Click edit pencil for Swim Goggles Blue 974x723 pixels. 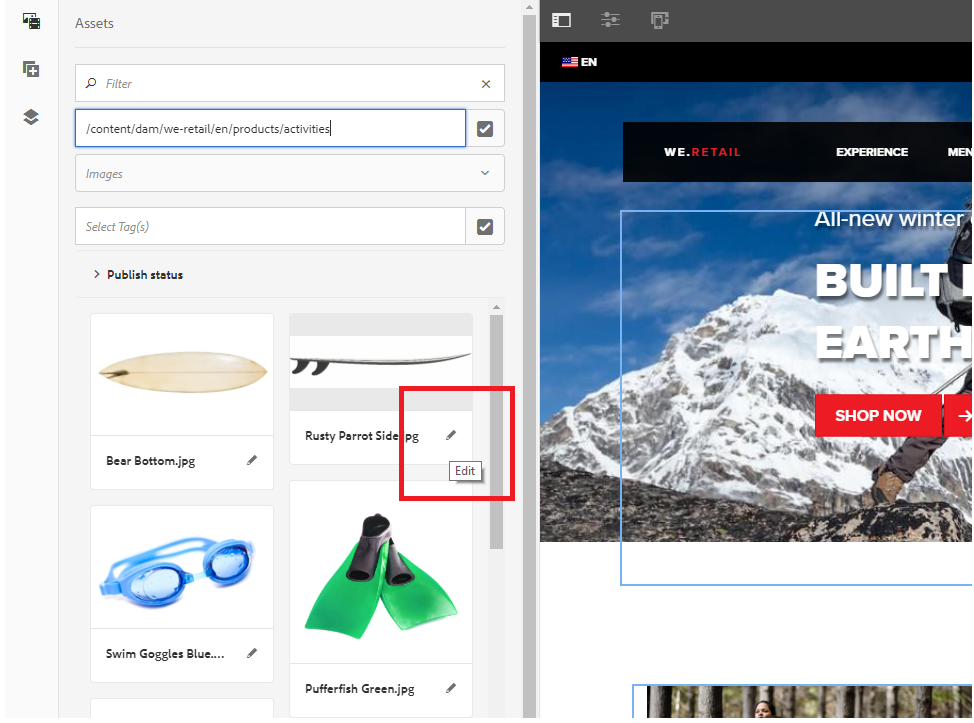(x=252, y=653)
